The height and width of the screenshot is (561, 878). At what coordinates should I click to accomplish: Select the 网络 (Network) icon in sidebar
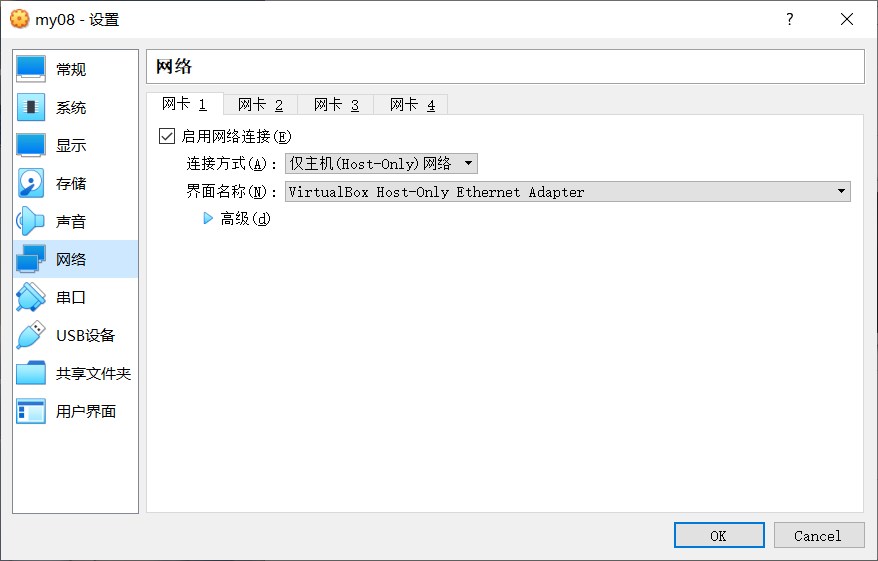[31, 259]
